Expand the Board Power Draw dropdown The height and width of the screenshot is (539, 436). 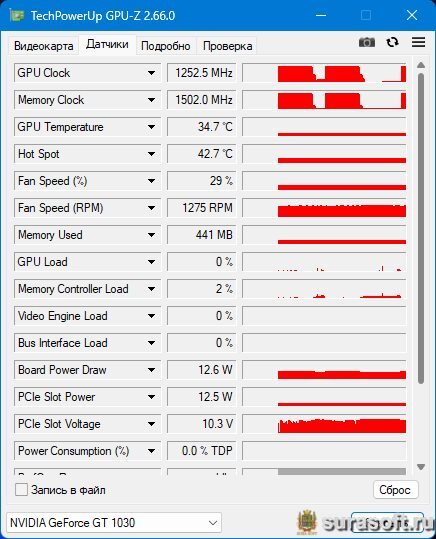pyautogui.click(x=151, y=370)
